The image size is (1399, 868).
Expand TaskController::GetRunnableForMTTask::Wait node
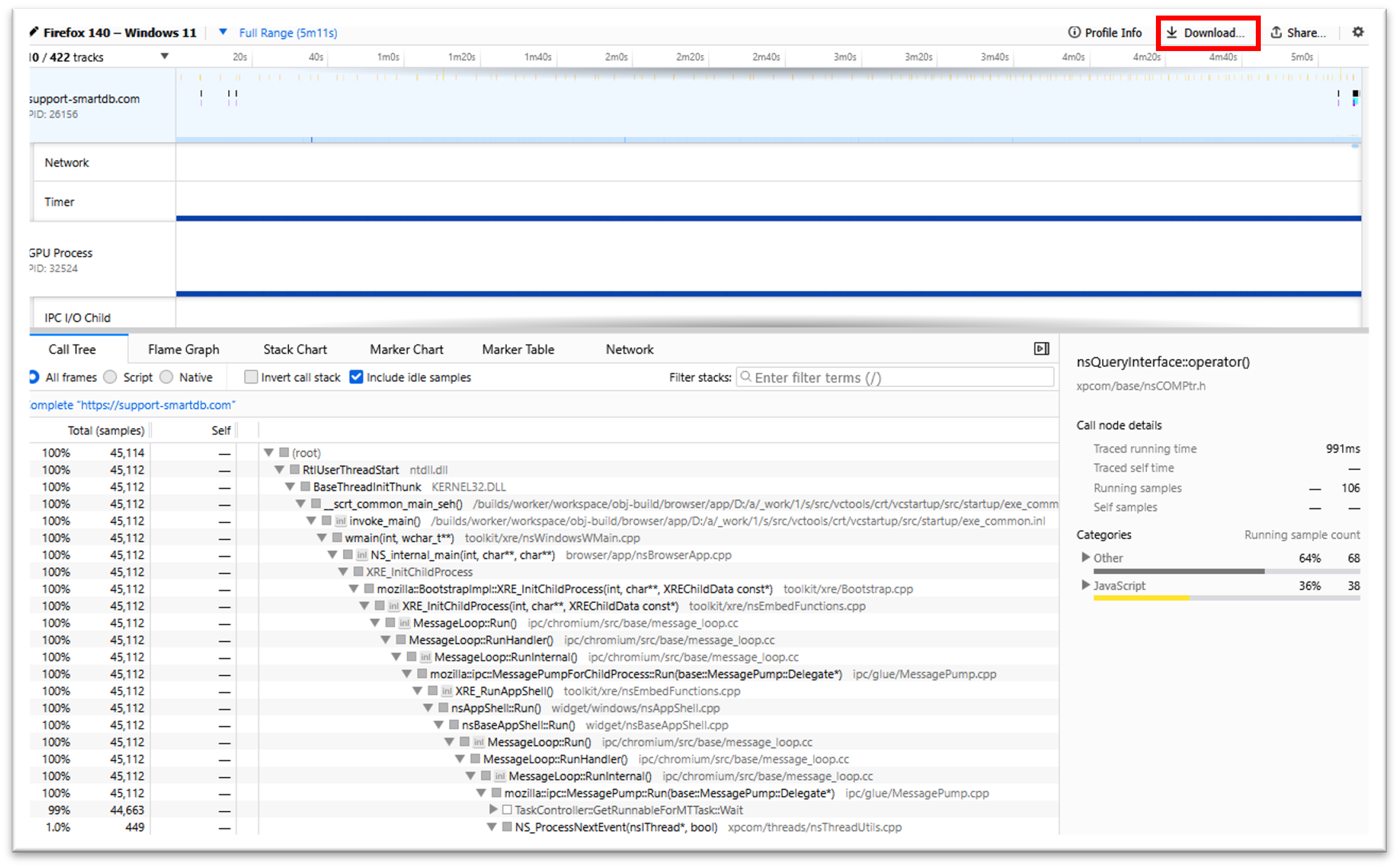click(x=493, y=809)
